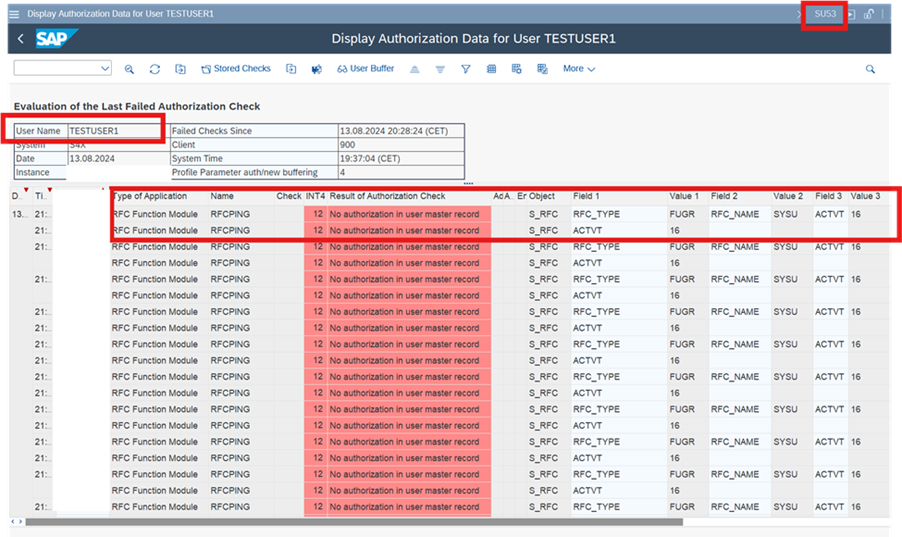Open the command field dropdown
Image resolution: width=902 pixels, height=537 pixels.
(x=105, y=69)
